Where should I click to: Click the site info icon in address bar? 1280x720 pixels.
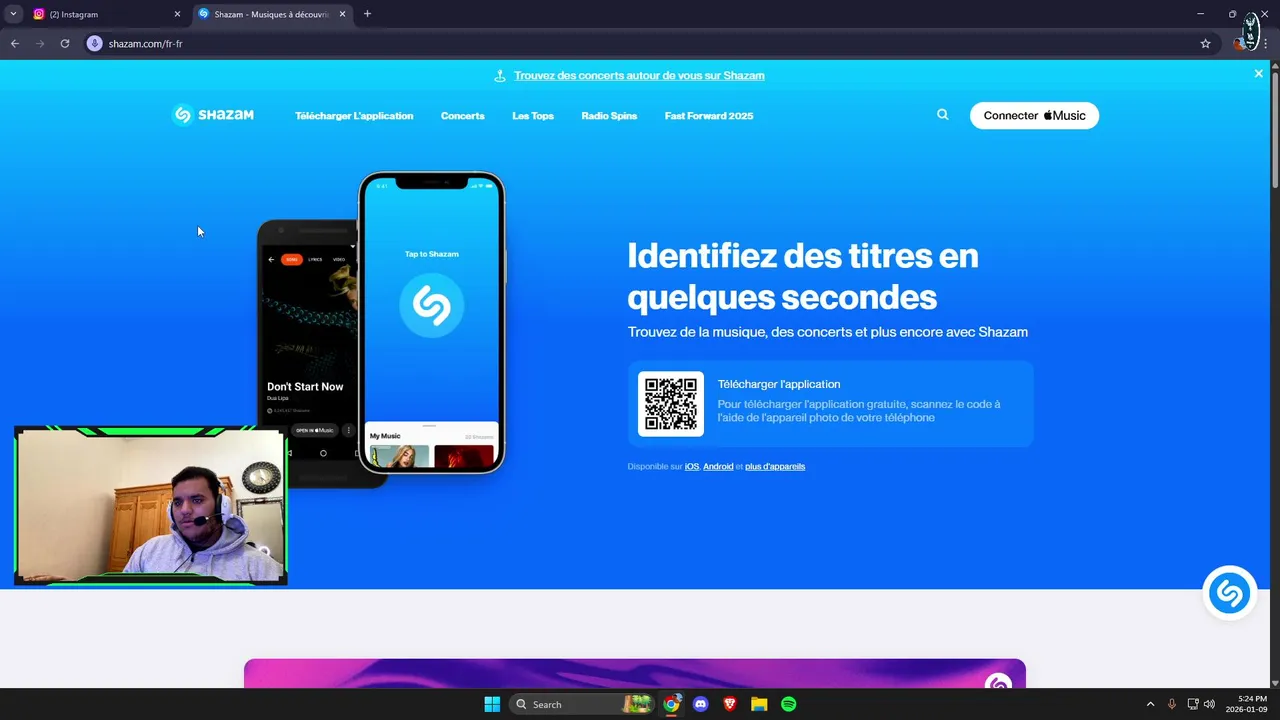[x=95, y=44]
